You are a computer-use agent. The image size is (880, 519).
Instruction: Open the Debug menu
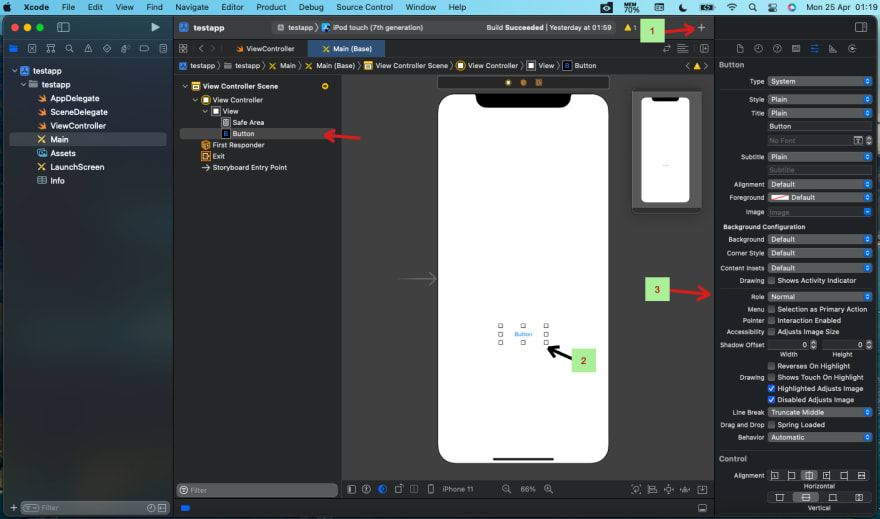(311, 7)
